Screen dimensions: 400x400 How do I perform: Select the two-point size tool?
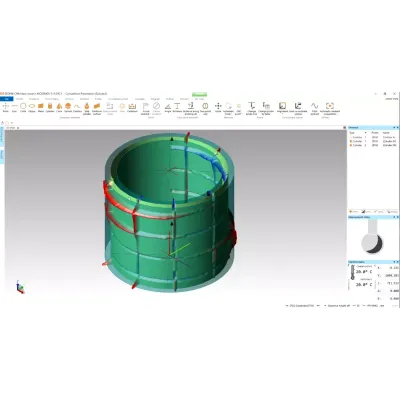coord(205,108)
